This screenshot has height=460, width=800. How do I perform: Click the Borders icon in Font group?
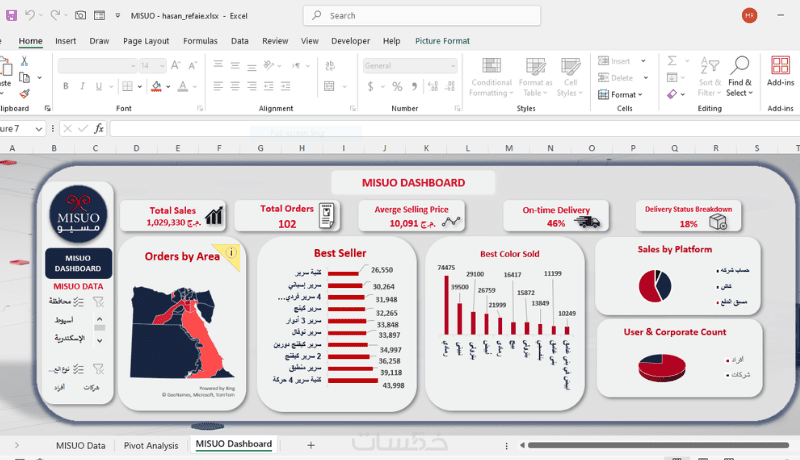128,86
